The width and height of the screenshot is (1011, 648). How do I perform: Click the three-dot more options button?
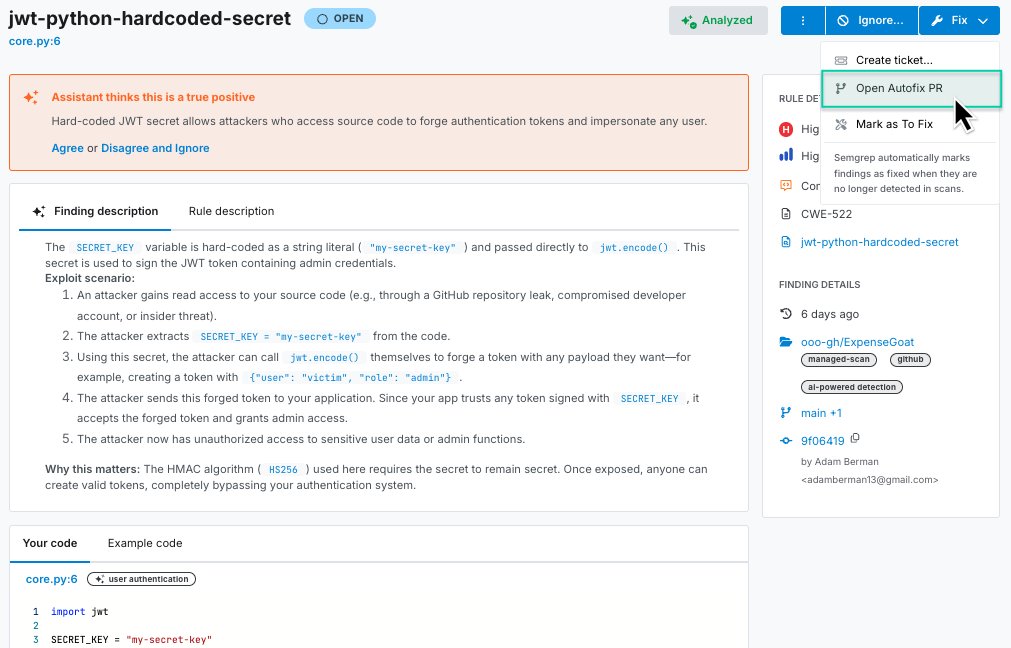click(x=803, y=21)
